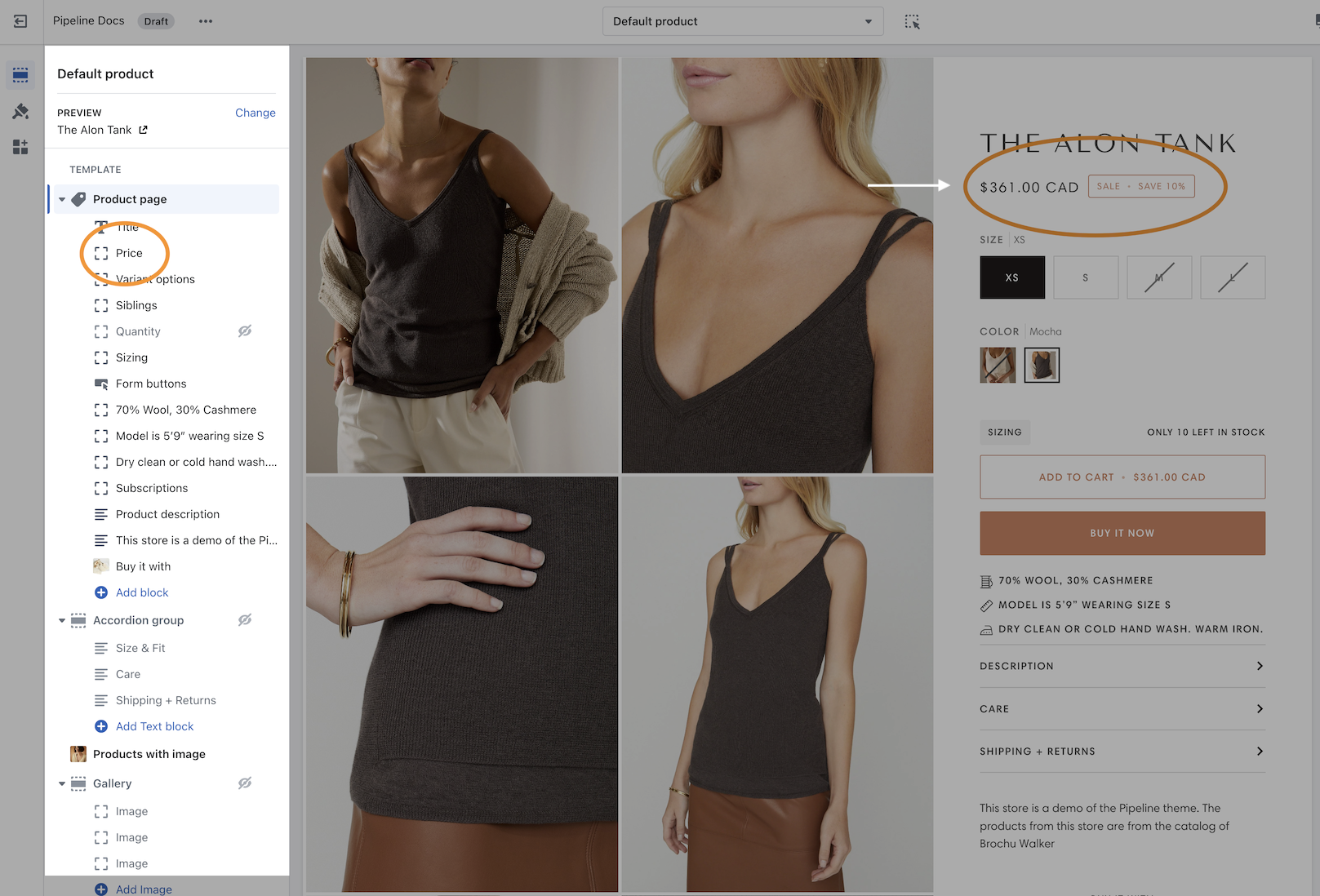Select the Price block in the template
This screenshot has height=896, width=1320.
coord(129,253)
